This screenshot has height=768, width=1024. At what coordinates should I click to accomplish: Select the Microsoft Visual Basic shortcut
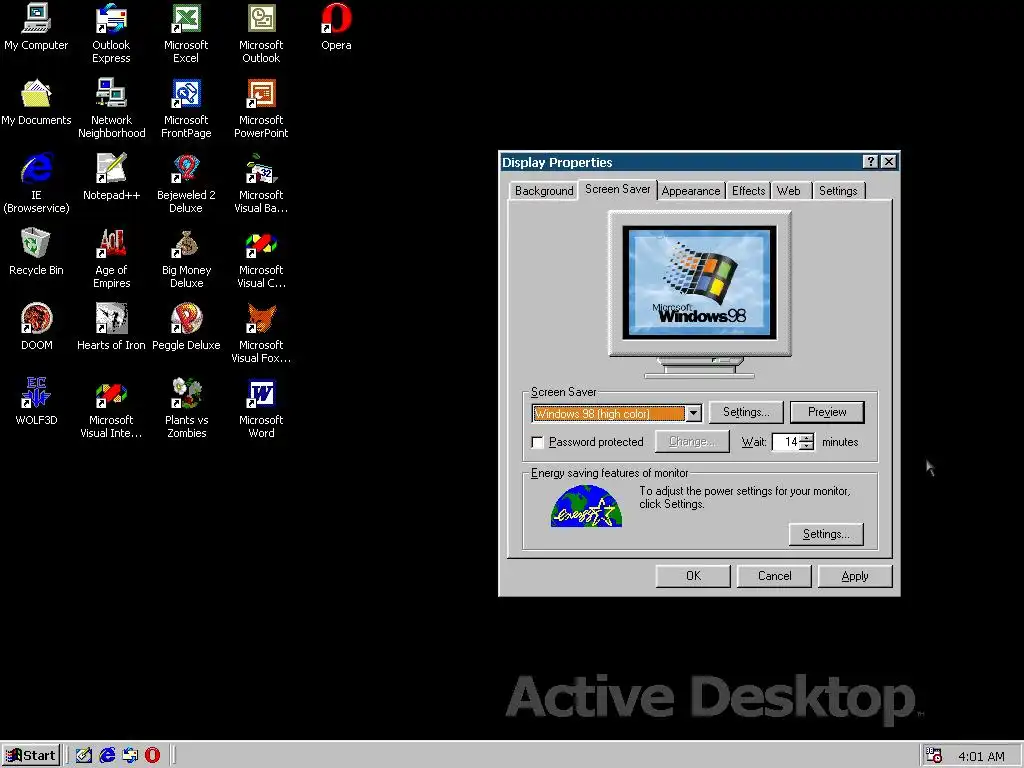coord(261,183)
